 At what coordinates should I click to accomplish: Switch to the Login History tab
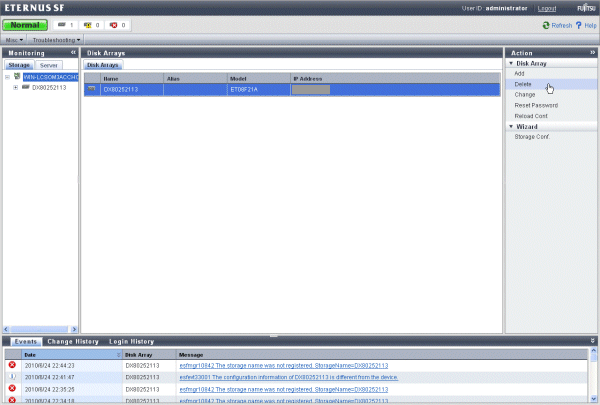[131, 341]
